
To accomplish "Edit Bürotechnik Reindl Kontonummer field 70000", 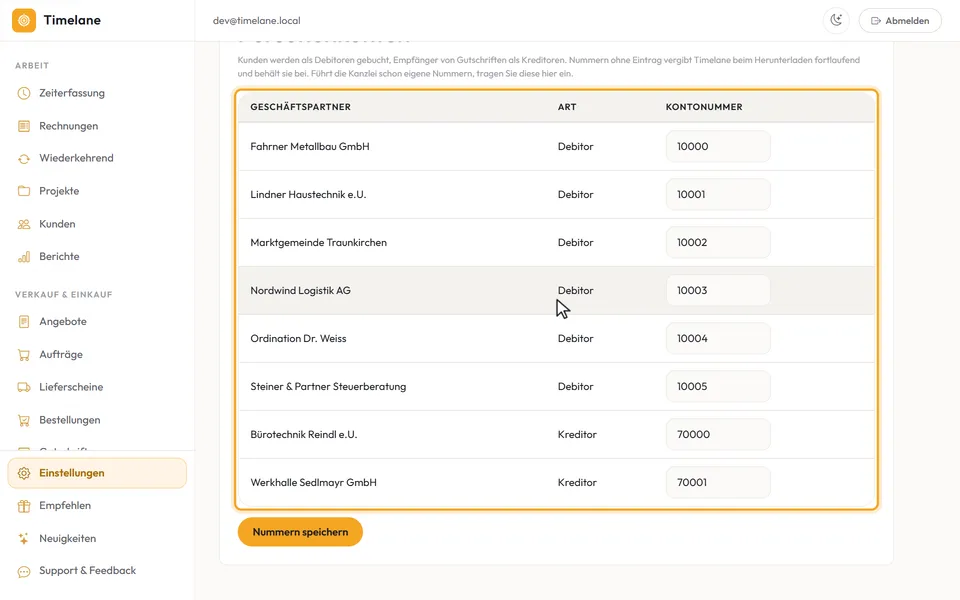I will (x=718, y=434).
